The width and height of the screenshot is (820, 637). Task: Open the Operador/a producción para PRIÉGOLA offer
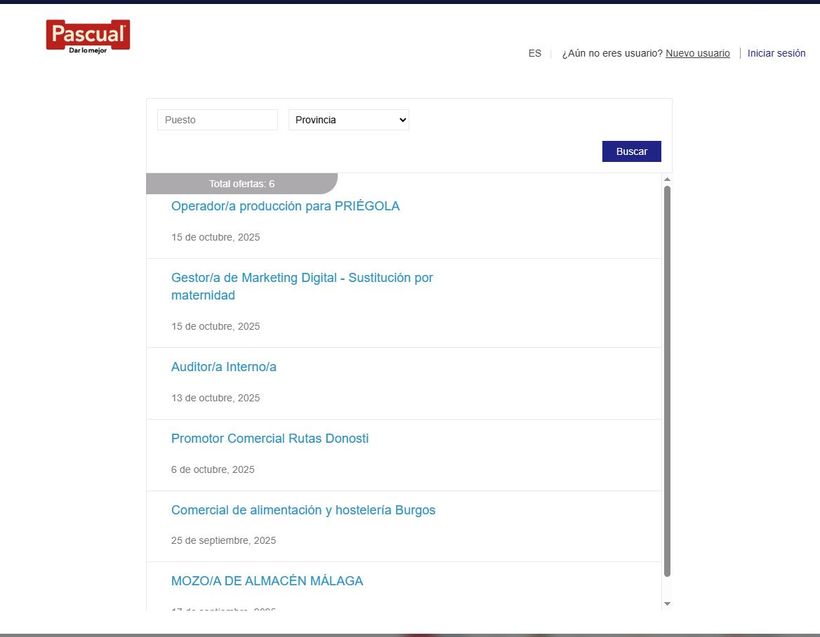(x=285, y=205)
